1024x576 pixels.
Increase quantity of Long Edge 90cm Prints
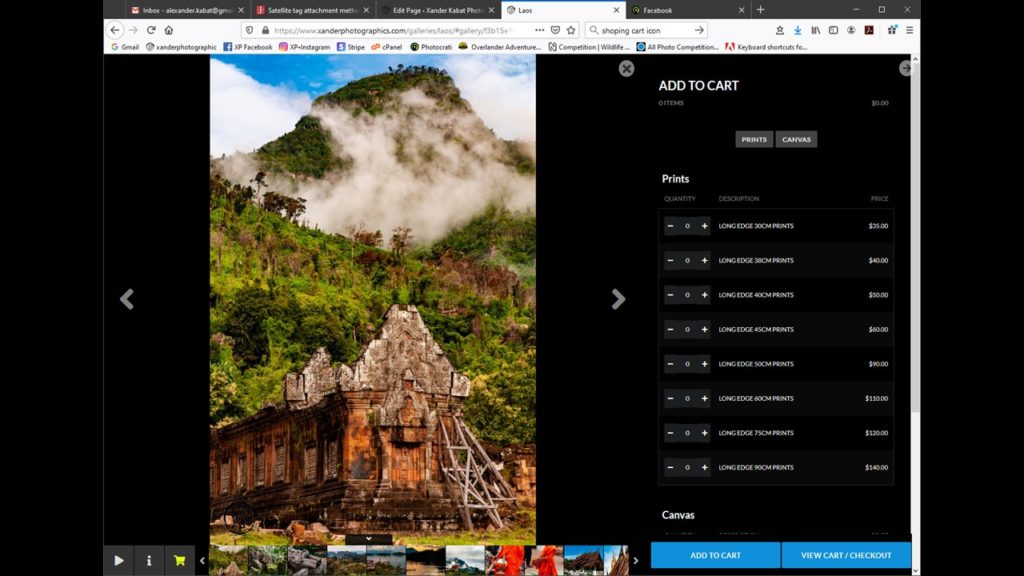click(704, 468)
